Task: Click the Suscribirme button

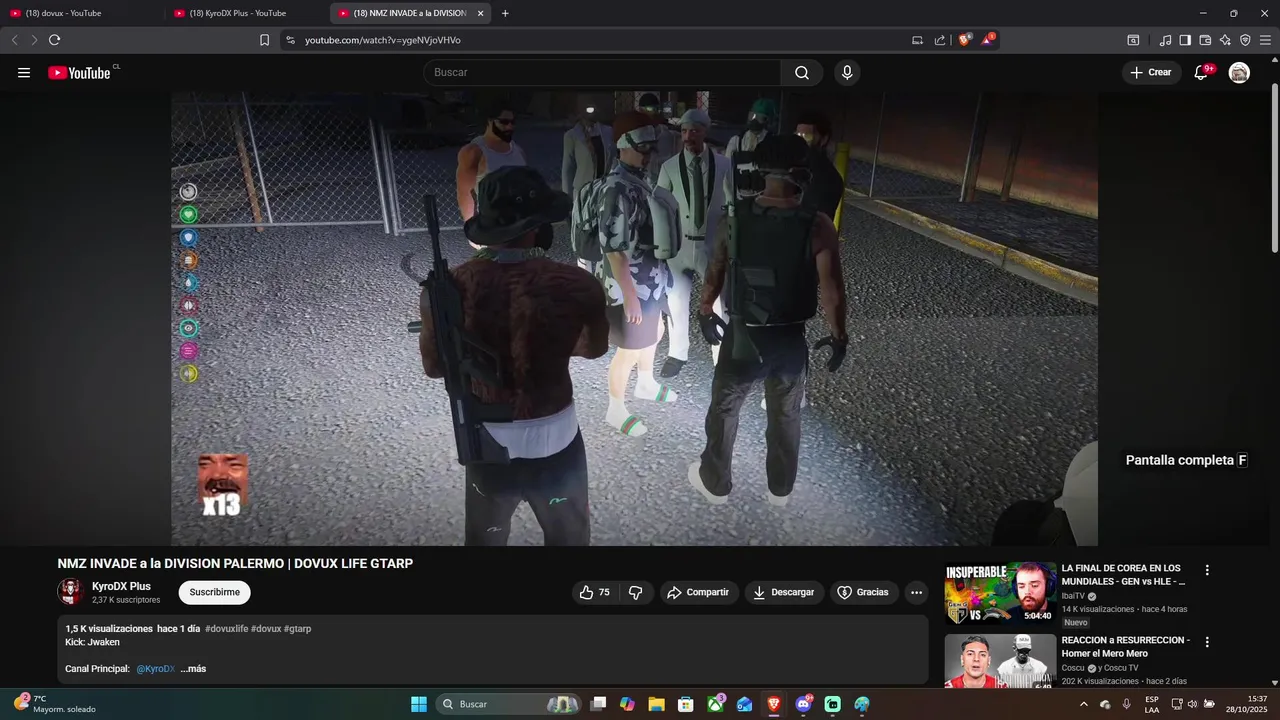Action: pyautogui.click(x=215, y=592)
